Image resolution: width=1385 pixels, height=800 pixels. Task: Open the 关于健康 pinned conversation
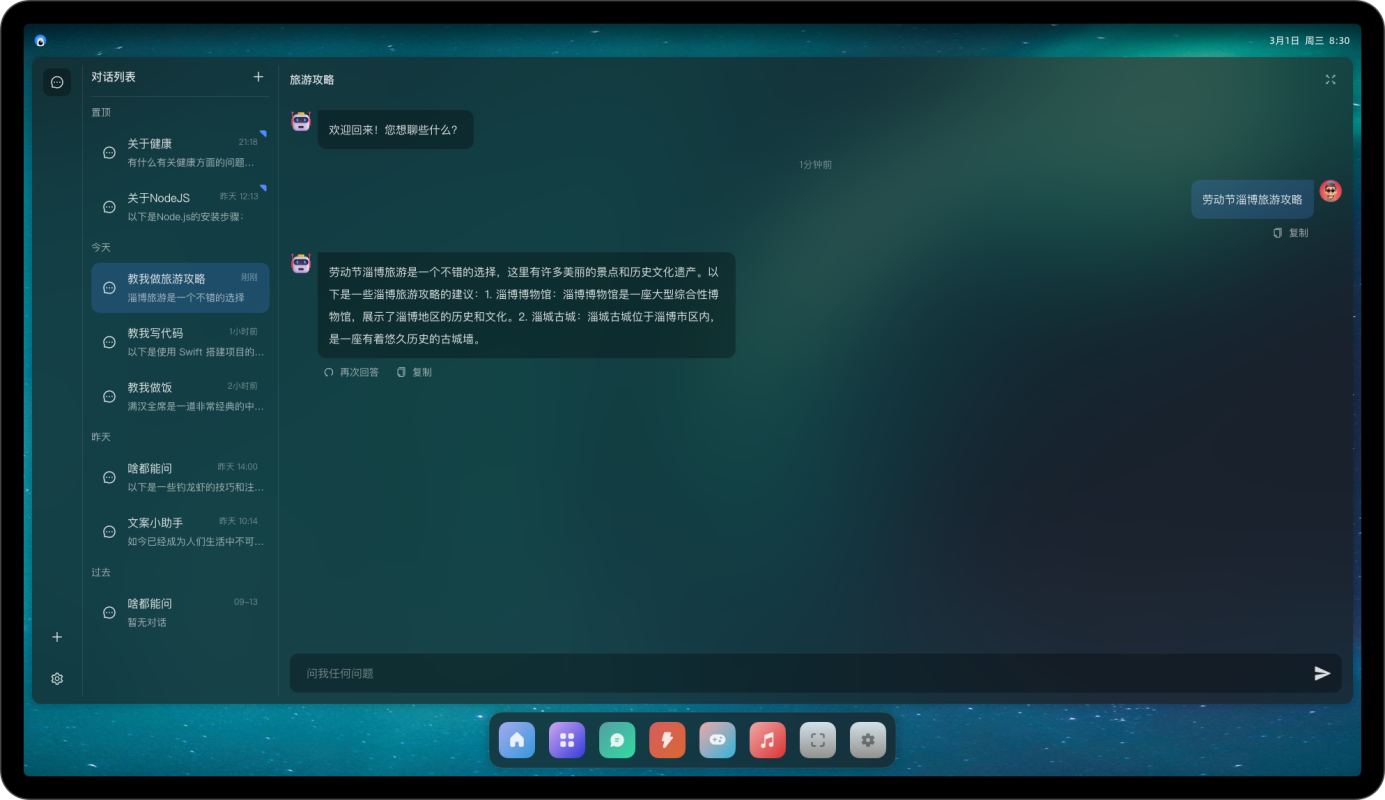click(180, 152)
